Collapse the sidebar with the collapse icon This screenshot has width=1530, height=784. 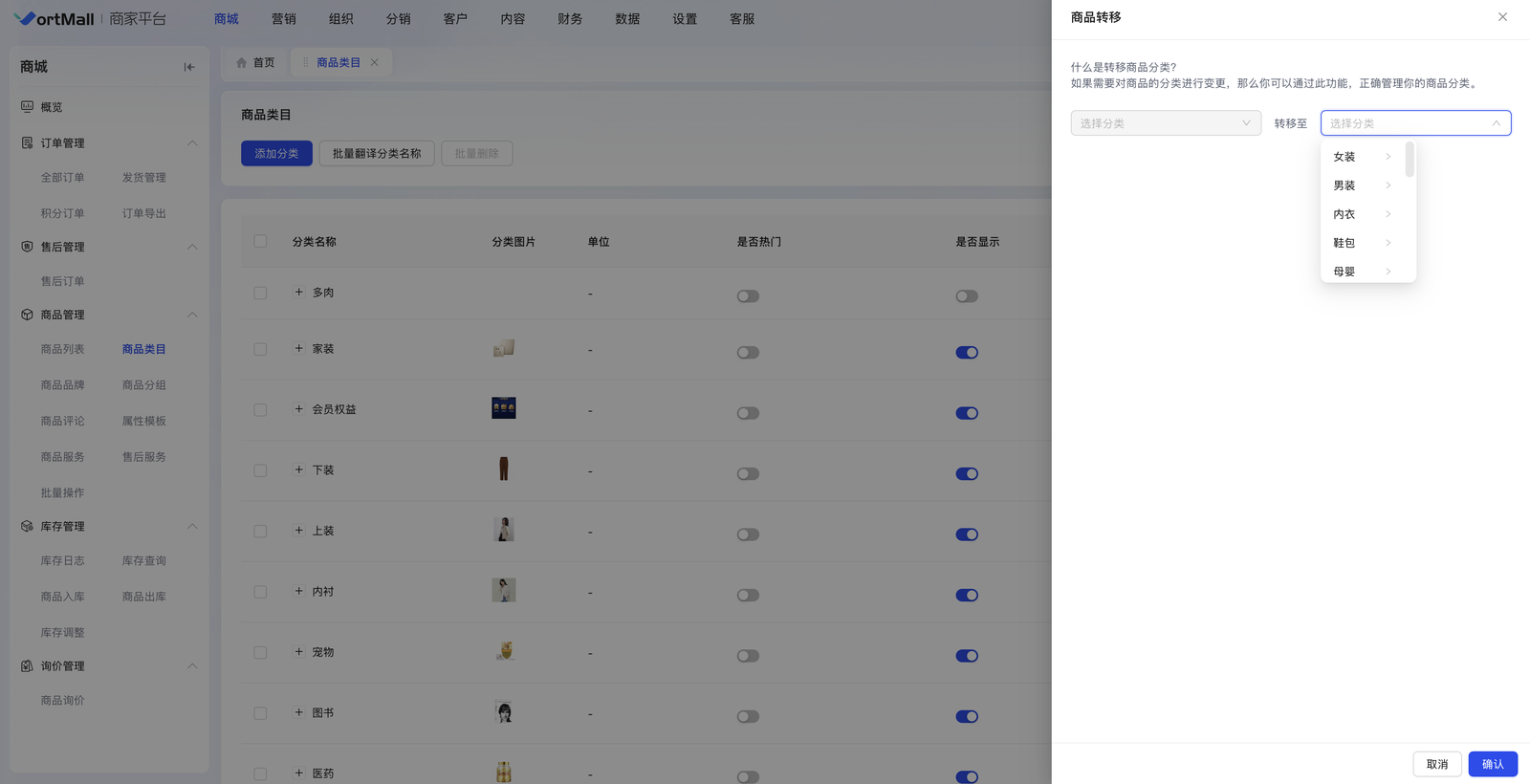tap(189, 67)
